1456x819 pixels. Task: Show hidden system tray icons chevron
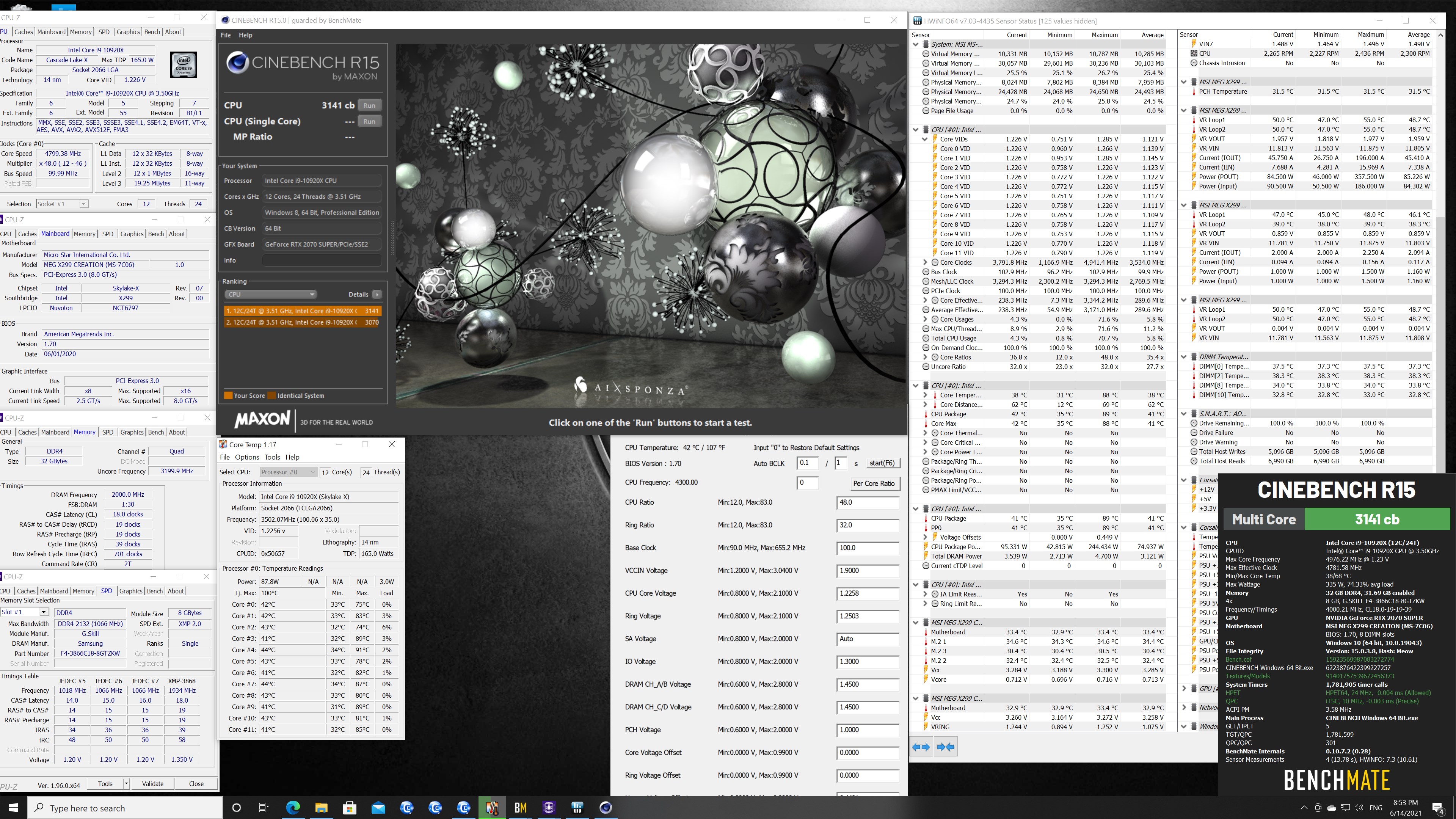[1304, 808]
